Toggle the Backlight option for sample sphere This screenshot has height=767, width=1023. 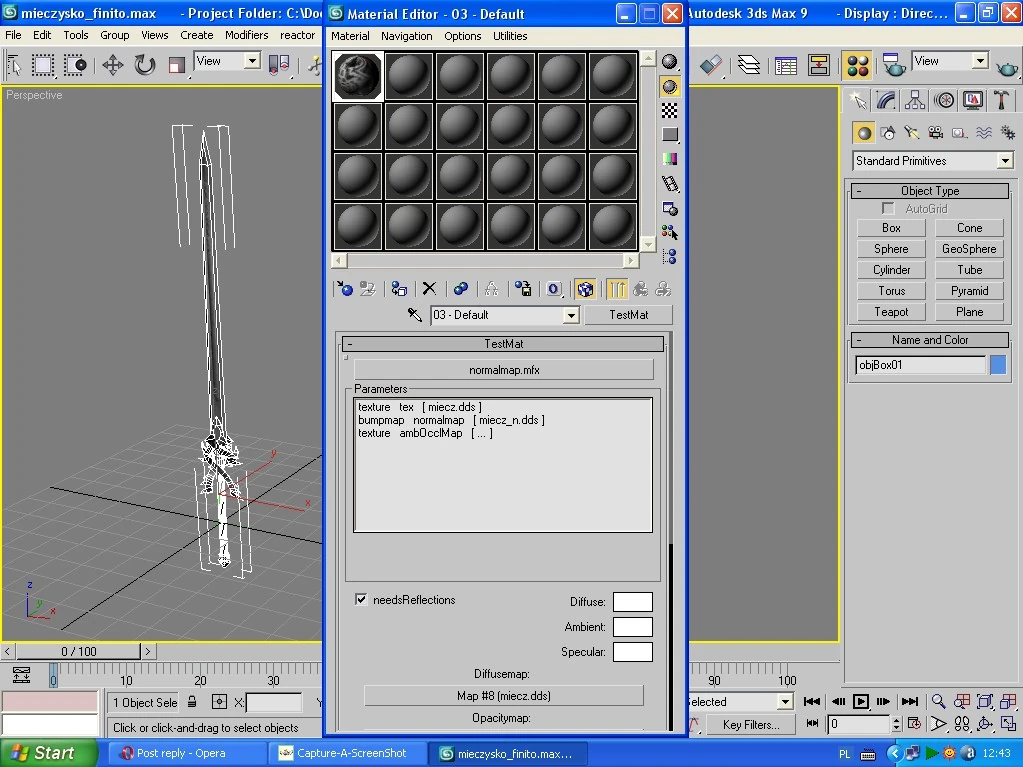(x=670, y=86)
